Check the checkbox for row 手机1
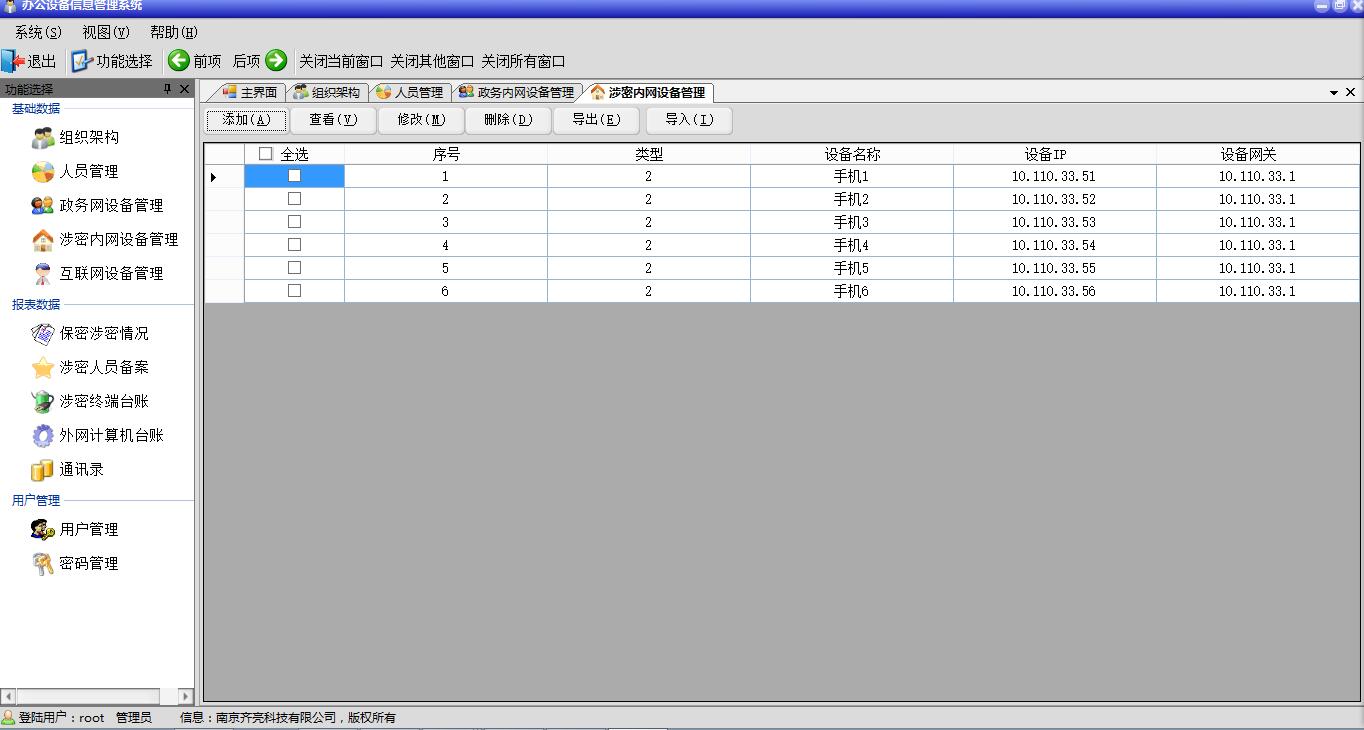This screenshot has width=1364, height=730. [294, 176]
